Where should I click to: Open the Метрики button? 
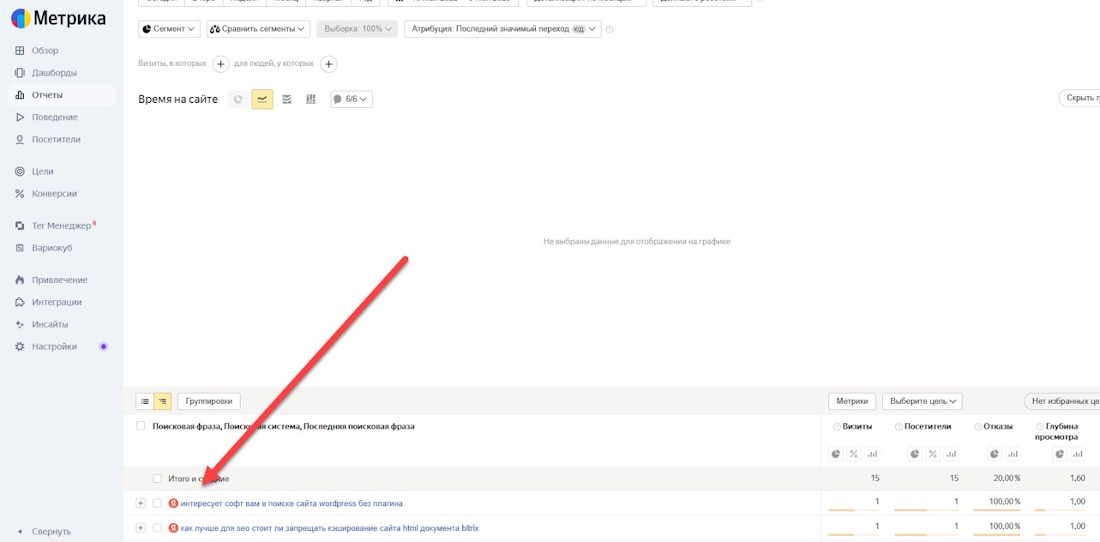point(852,401)
